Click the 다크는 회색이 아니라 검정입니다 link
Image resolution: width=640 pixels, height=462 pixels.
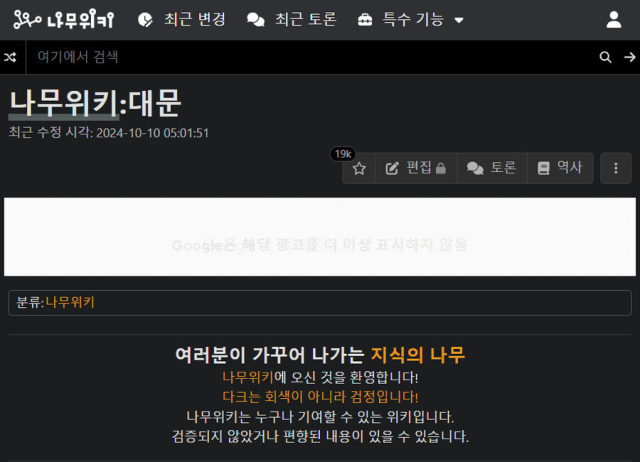coord(320,396)
